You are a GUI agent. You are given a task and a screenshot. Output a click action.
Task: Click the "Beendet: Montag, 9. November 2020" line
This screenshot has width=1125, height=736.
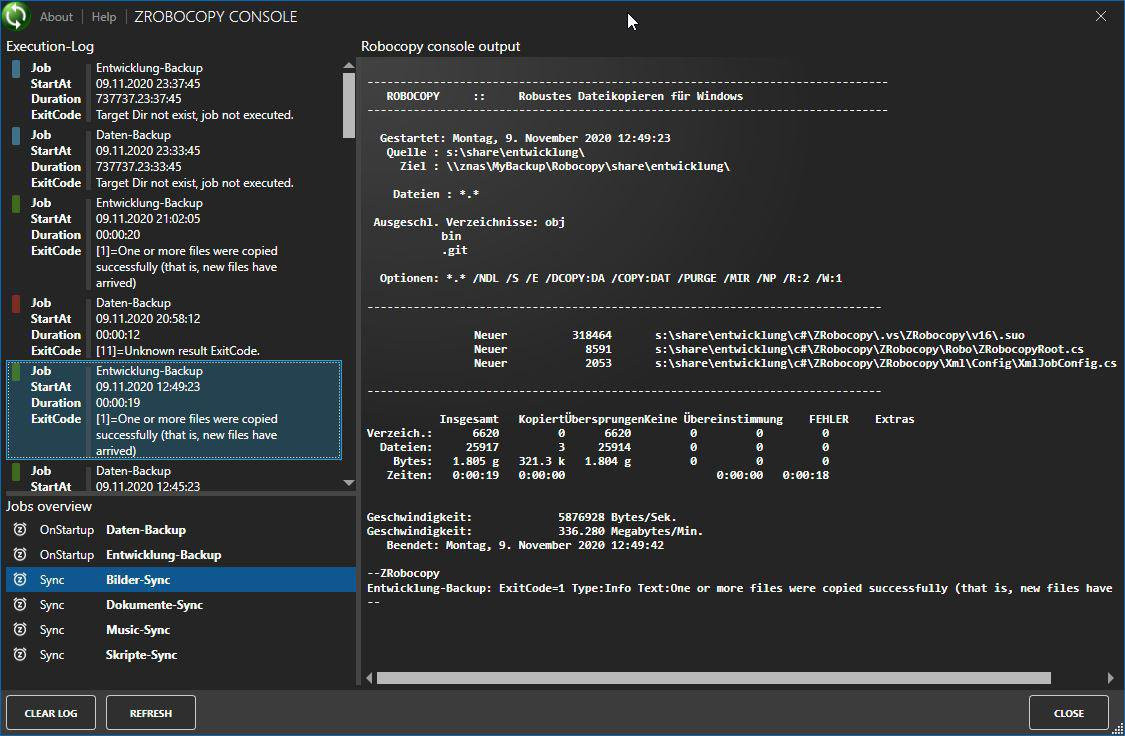click(525, 545)
